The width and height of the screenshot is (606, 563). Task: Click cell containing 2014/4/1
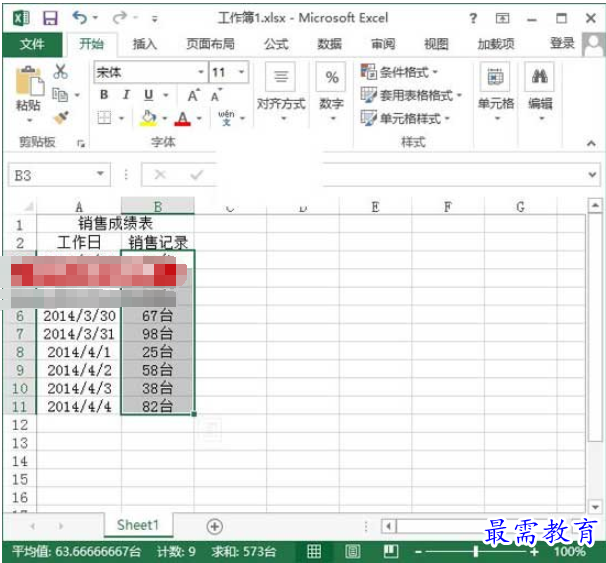pyautogui.click(x=79, y=352)
